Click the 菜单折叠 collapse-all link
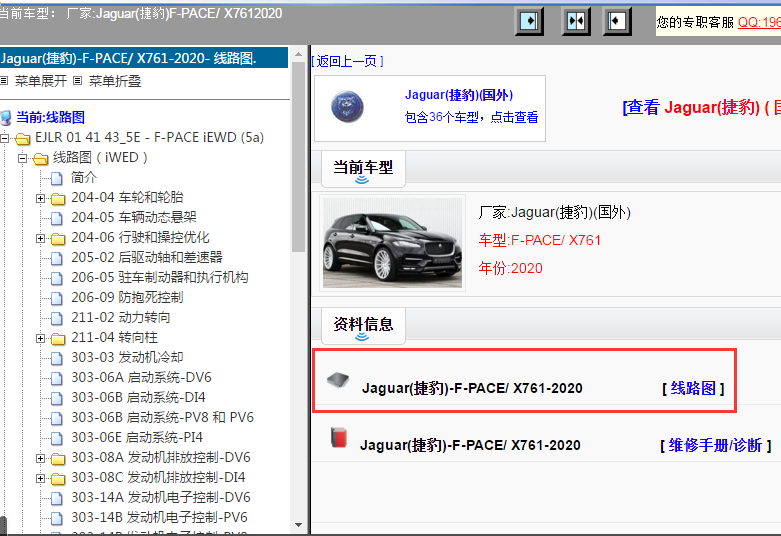The image size is (781, 536). pyautogui.click(x=115, y=81)
